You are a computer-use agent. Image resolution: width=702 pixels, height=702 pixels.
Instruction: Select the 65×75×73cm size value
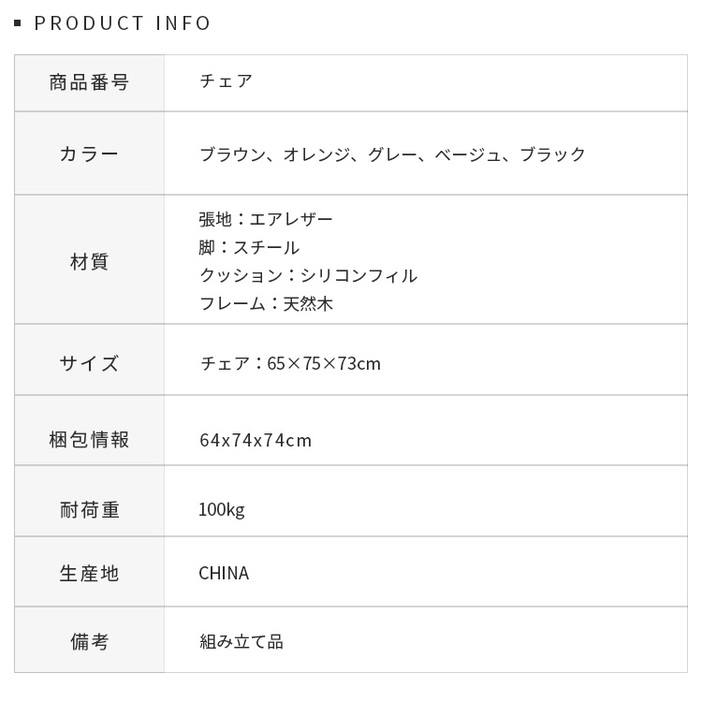(290, 363)
